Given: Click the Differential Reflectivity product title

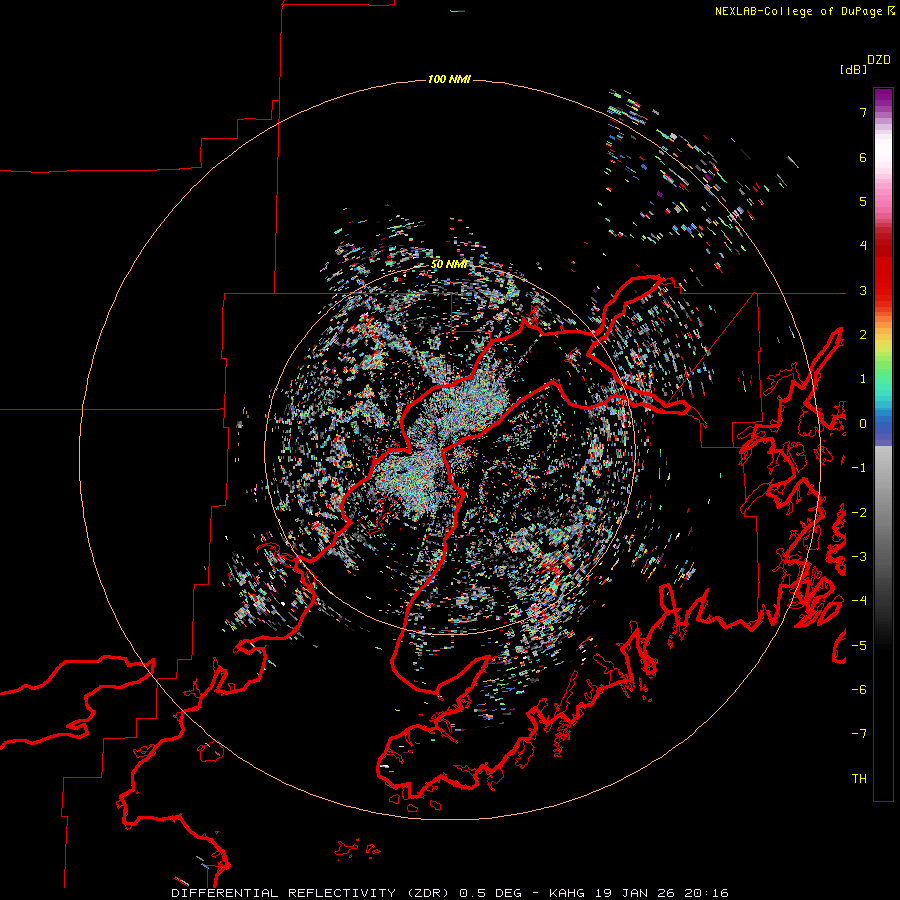Looking at the screenshot, I should coord(312,893).
